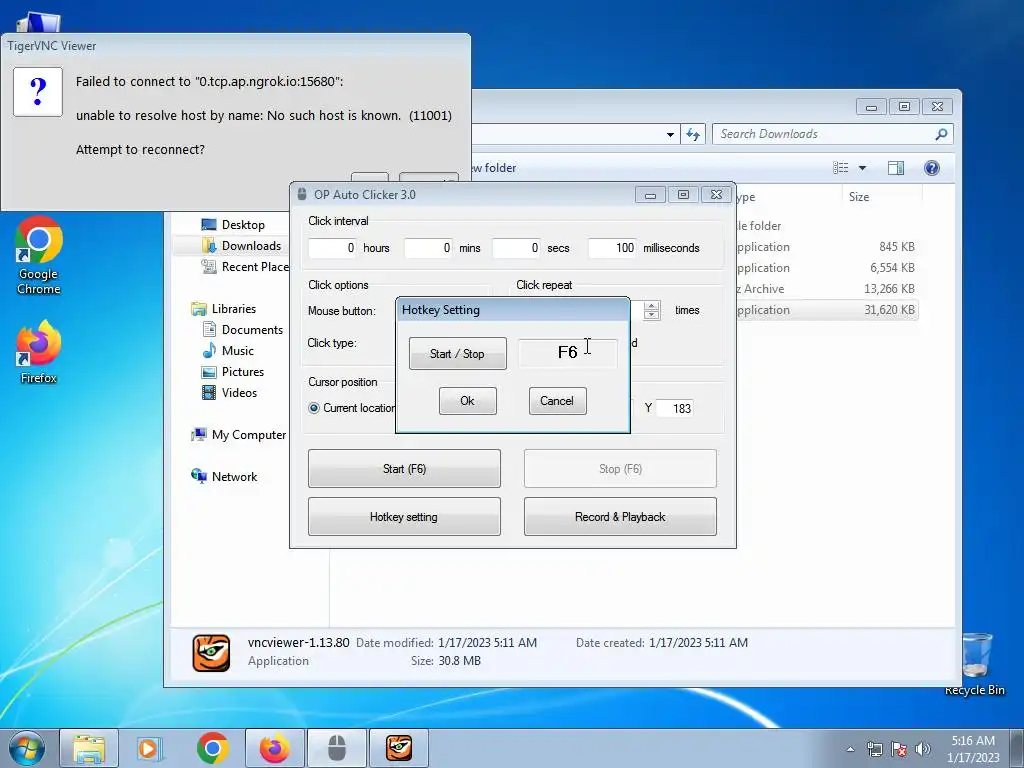Click the volume speaker tray icon
1024x768 pixels.
(x=923, y=749)
